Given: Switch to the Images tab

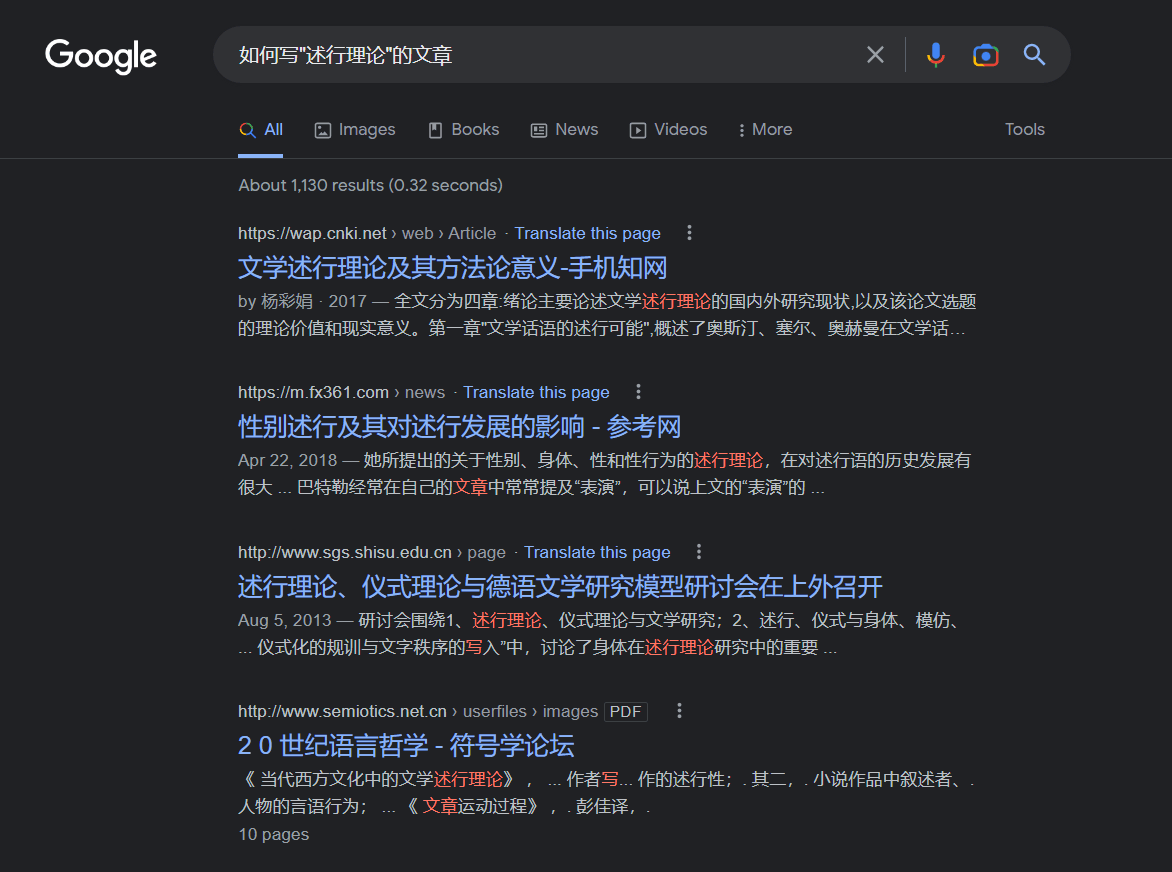Looking at the screenshot, I should click(x=355, y=130).
